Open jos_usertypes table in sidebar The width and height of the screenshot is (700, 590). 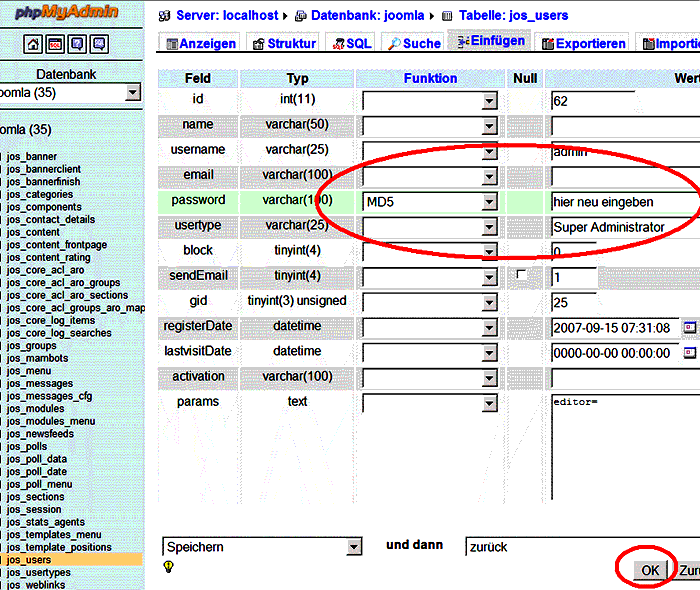(38, 572)
